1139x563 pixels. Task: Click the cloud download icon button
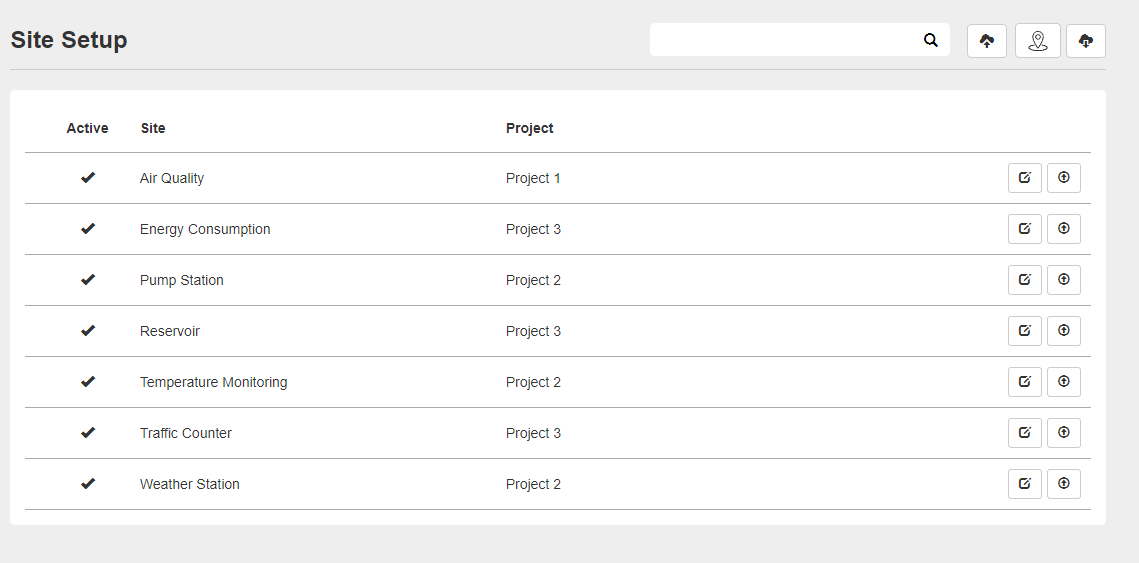(1086, 41)
